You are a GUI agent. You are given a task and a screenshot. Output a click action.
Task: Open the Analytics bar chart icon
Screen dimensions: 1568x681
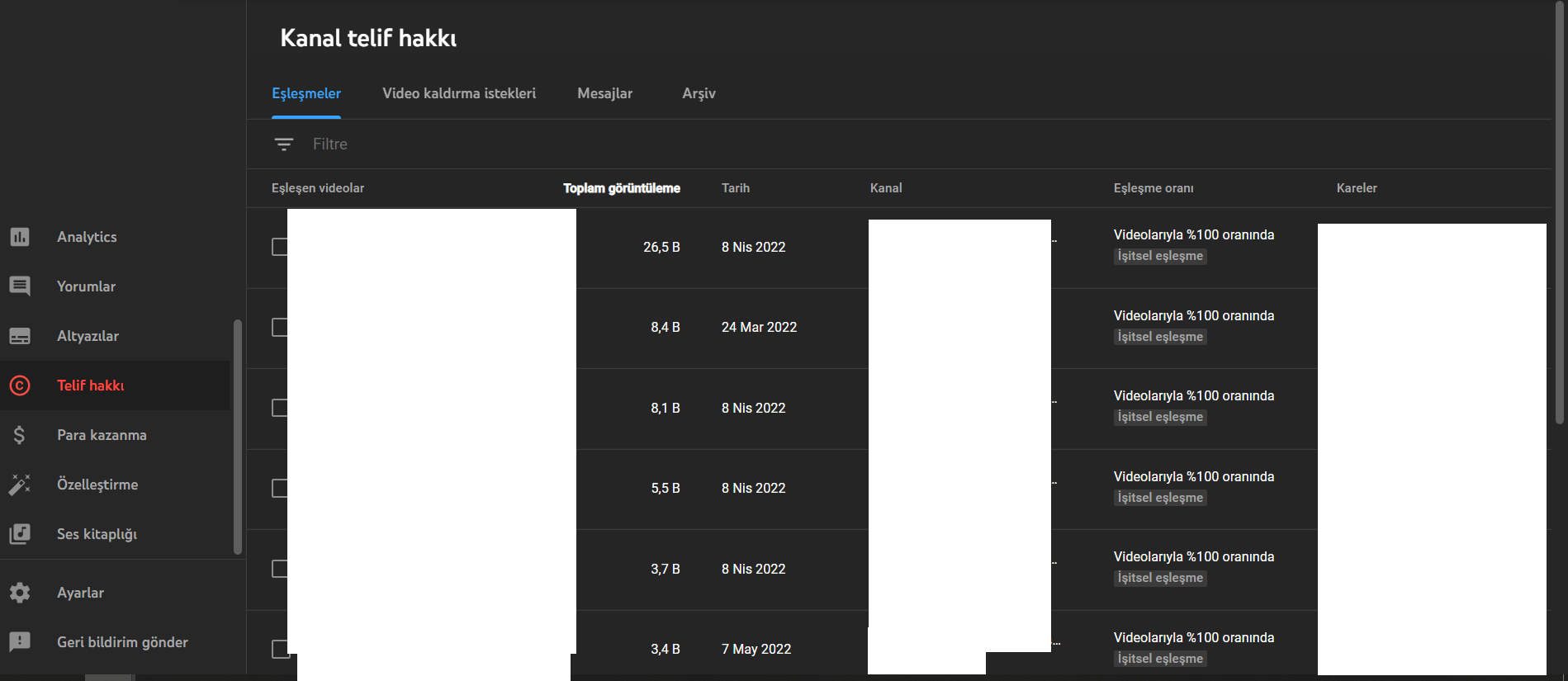(x=20, y=237)
